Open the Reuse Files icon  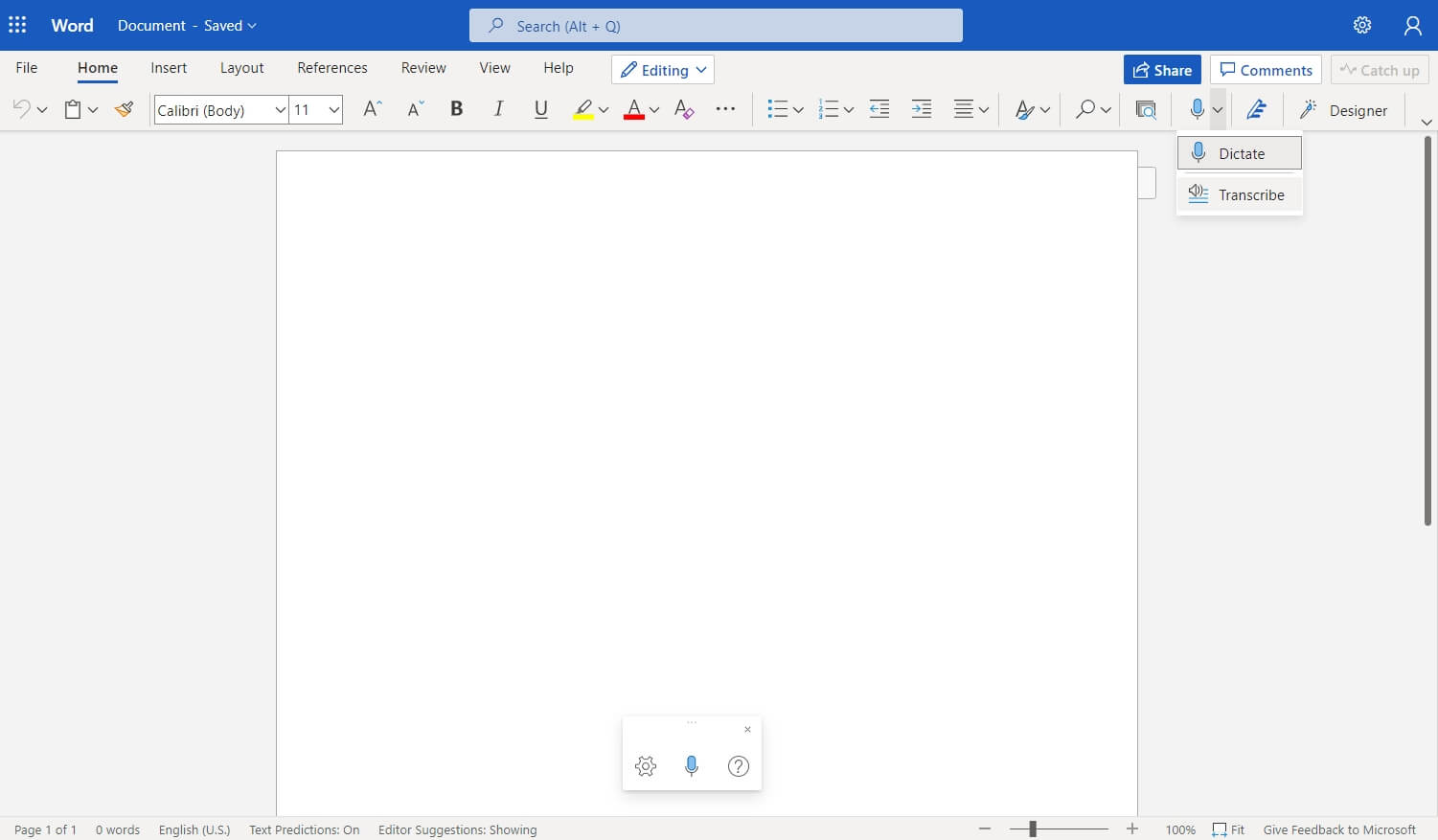pyautogui.click(x=1146, y=109)
